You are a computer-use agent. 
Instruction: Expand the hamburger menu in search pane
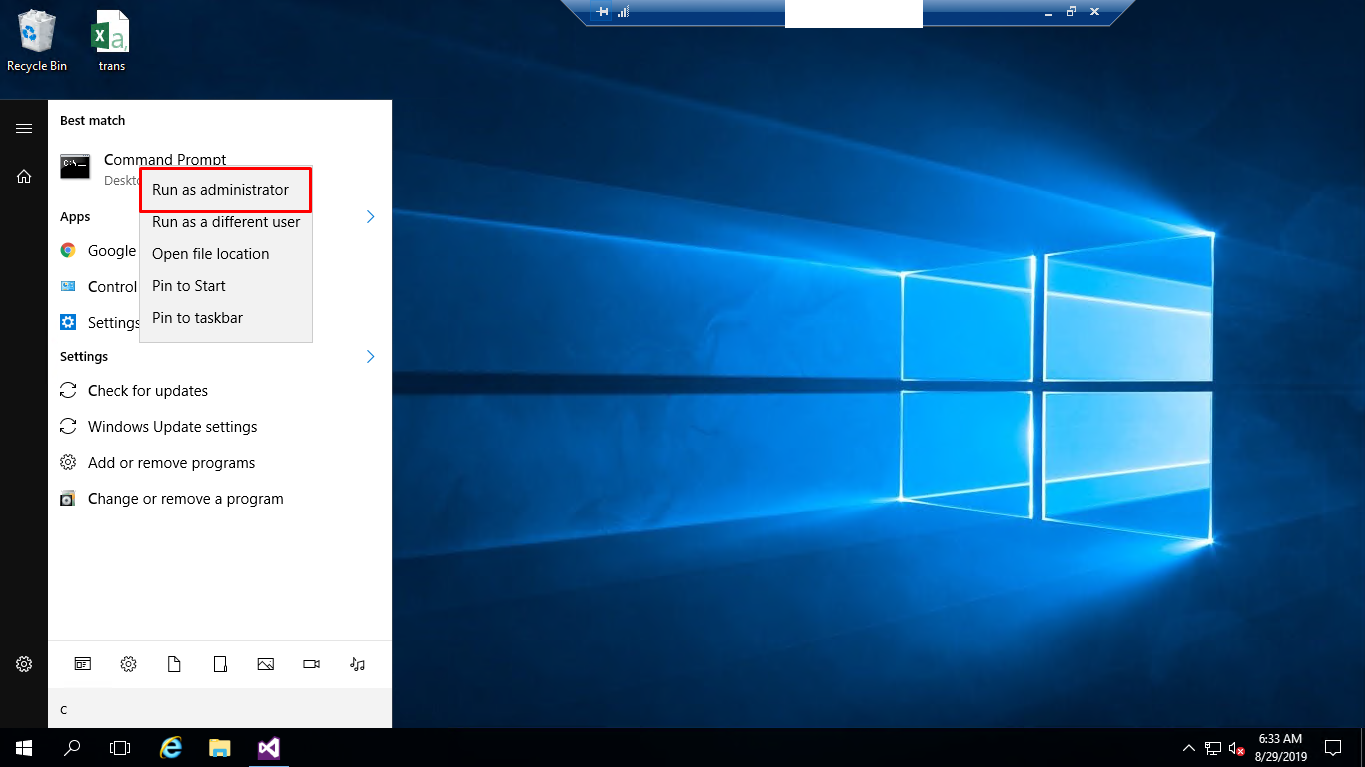tap(24, 129)
